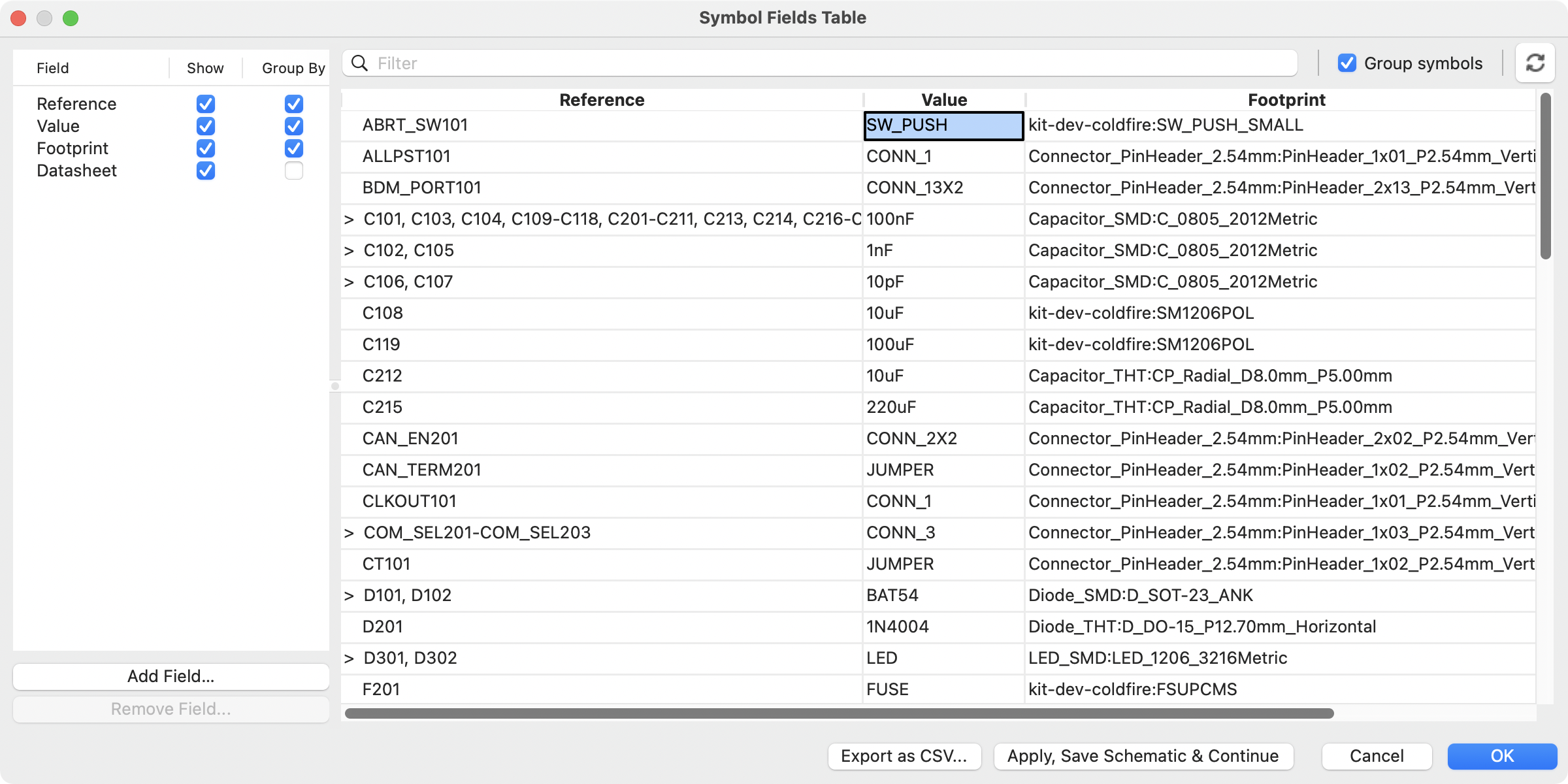Viewport: 1568px width, 784px height.
Task: Disable Group By for the Footprint field
Action: click(x=294, y=148)
